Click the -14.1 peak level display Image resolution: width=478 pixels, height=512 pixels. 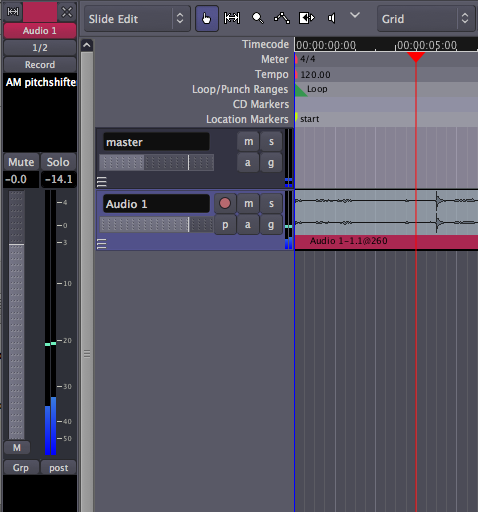click(x=59, y=179)
